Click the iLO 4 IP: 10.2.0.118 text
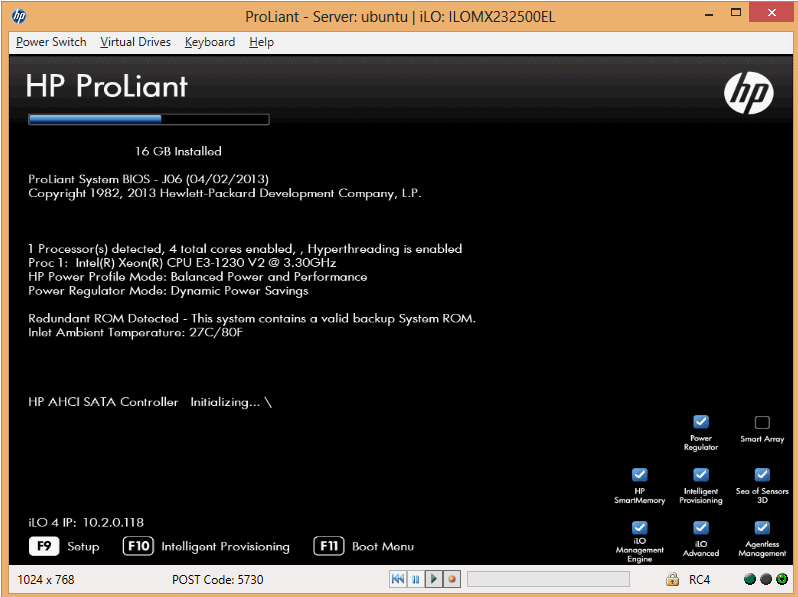This screenshot has height=597, width=798. coord(86,522)
